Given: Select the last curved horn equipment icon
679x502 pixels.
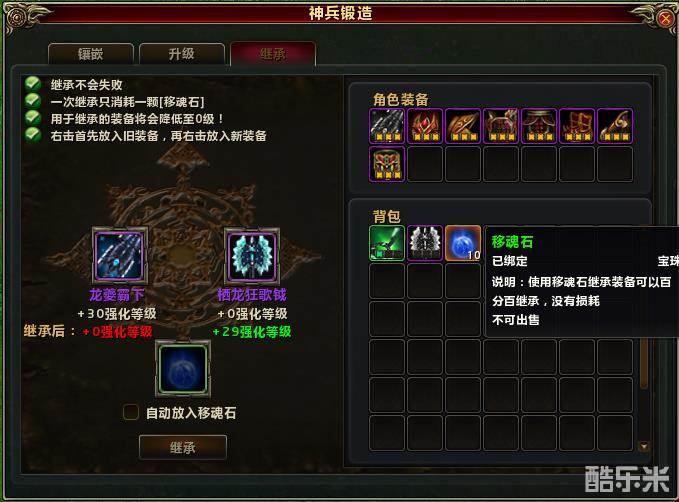Looking at the screenshot, I should pyautogui.click(x=615, y=126).
